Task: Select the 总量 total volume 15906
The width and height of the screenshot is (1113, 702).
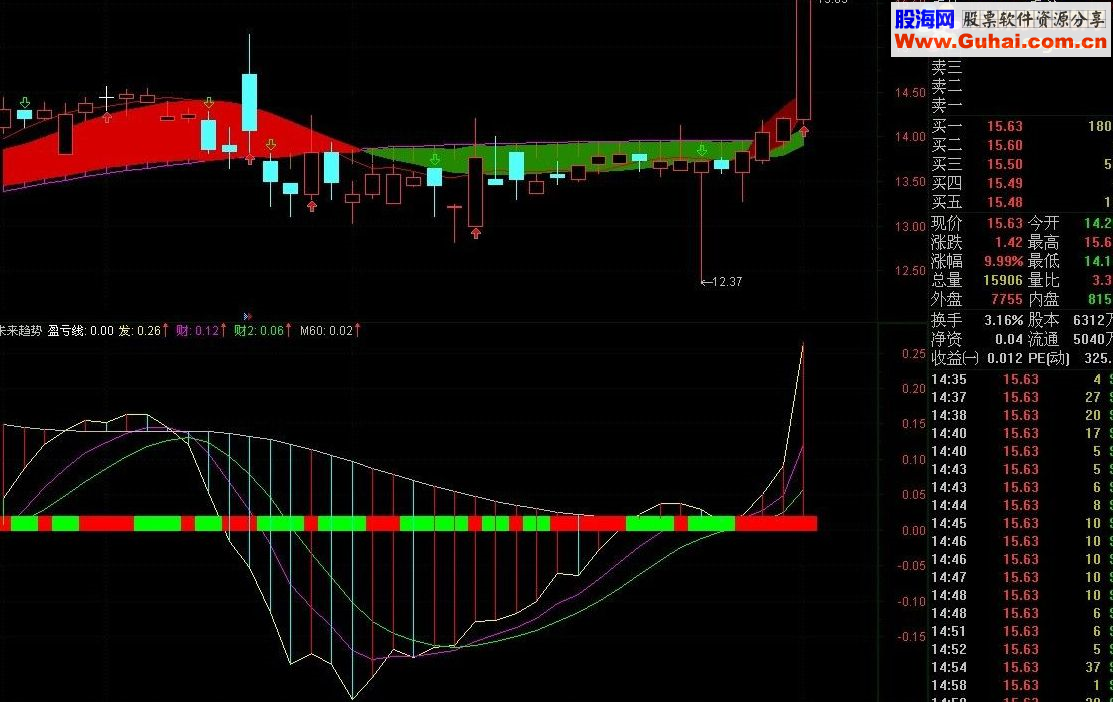Action: point(1003,280)
